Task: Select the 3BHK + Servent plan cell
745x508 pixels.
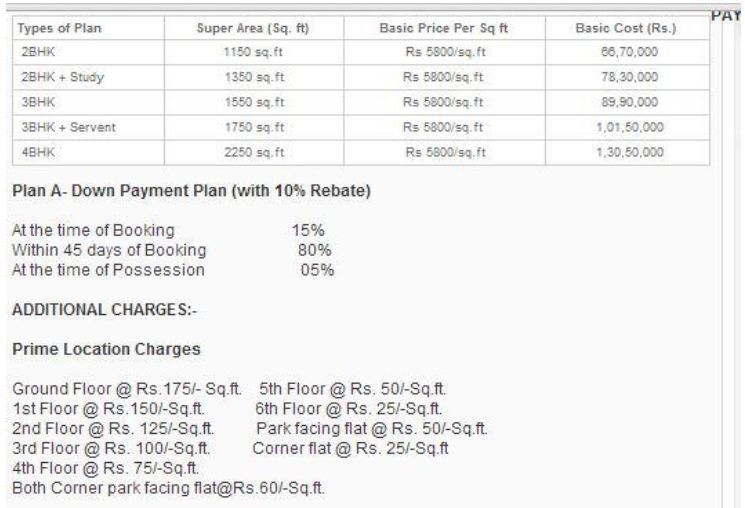Action: pyautogui.click(x=68, y=127)
